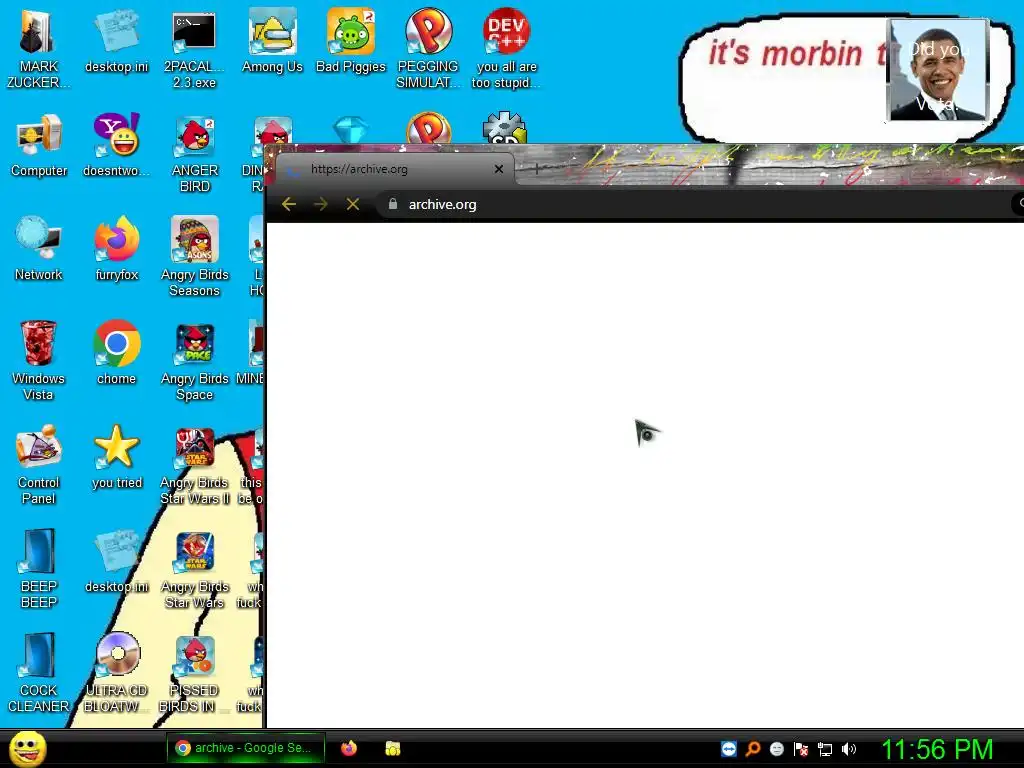The image size is (1024, 768).
Task: Open the volume speaker tray icon
Action: coord(849,749)
